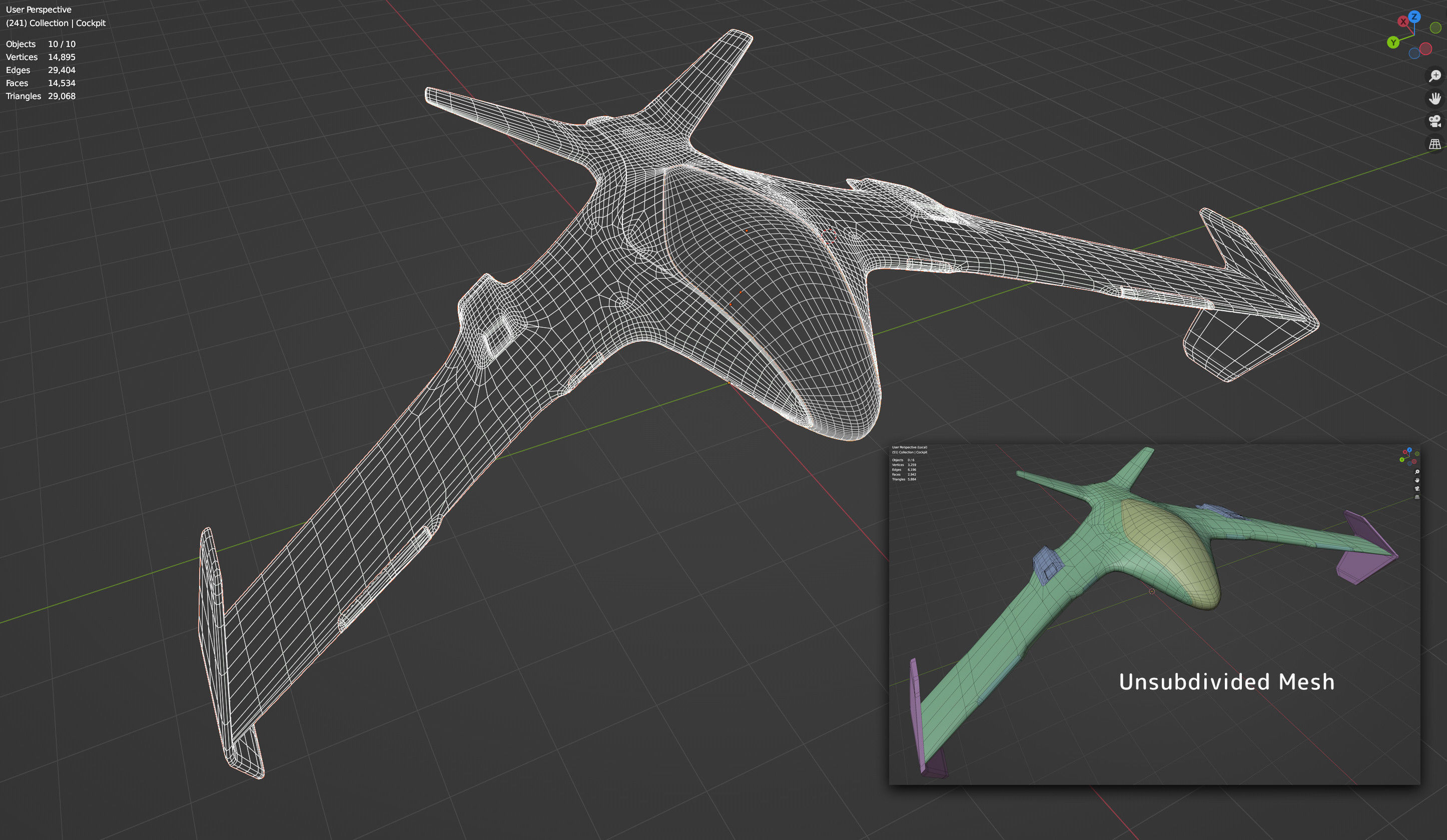1447x840 pixels.
Task: Click the green Y axis on main gizmo
Action: pos(1393,43)
